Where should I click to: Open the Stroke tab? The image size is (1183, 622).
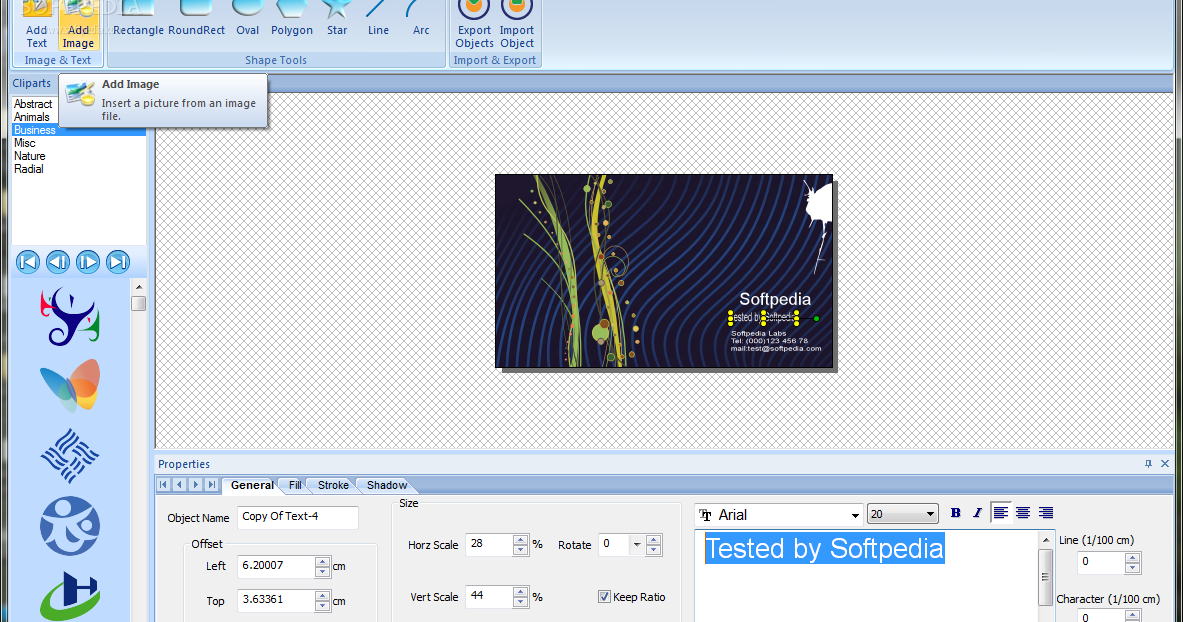click(333, 485)
